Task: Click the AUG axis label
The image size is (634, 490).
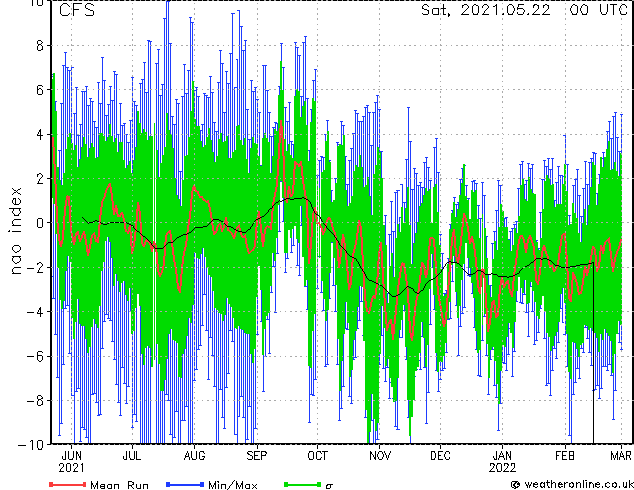Action: point(194,456)
